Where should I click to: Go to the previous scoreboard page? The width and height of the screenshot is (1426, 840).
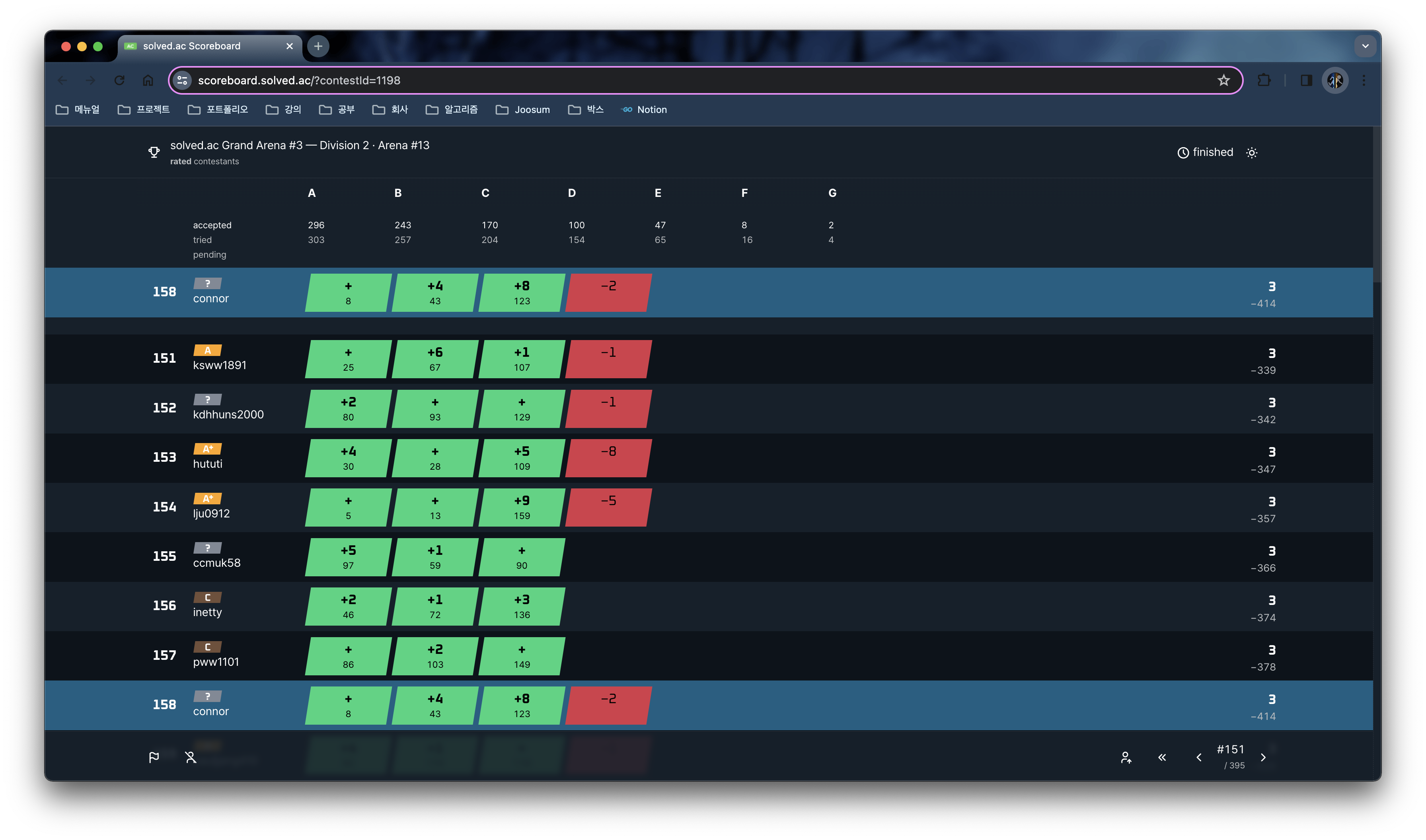click(1198, 757)
